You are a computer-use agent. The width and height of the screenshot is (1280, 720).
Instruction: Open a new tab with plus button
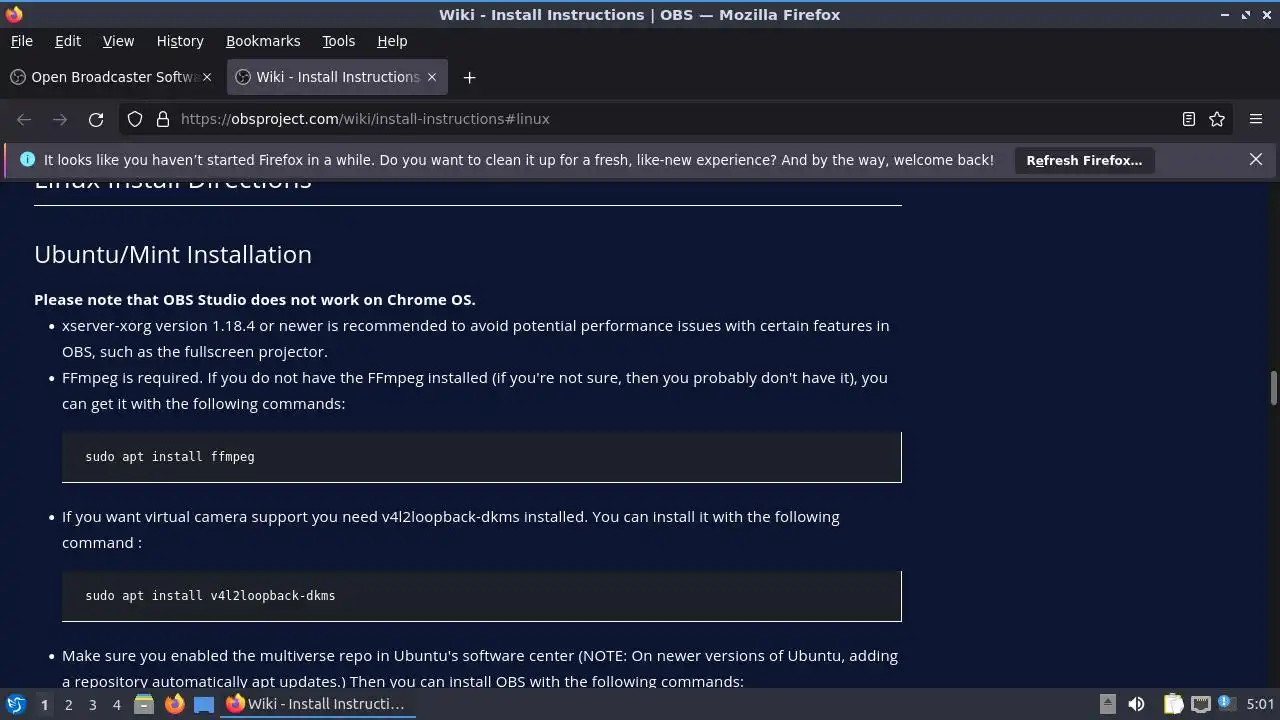click(x=469, y=77)
